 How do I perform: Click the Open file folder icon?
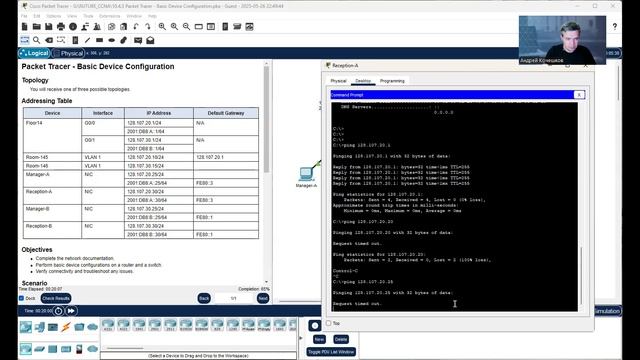[x=37, y=27]
